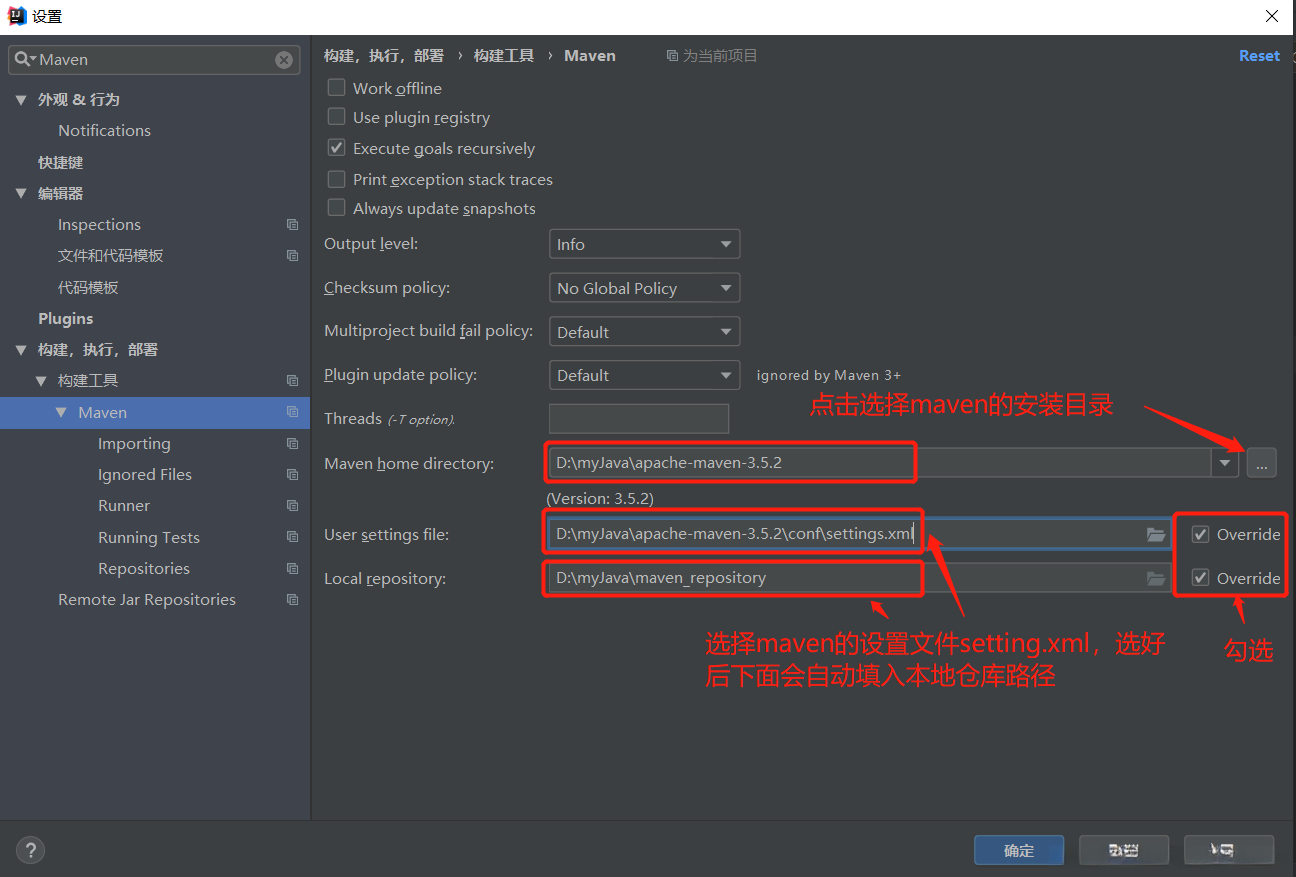Click the Cancel button right of 确定
The height and width of the screenshot is (877, 1296).
coord(1124,850)
